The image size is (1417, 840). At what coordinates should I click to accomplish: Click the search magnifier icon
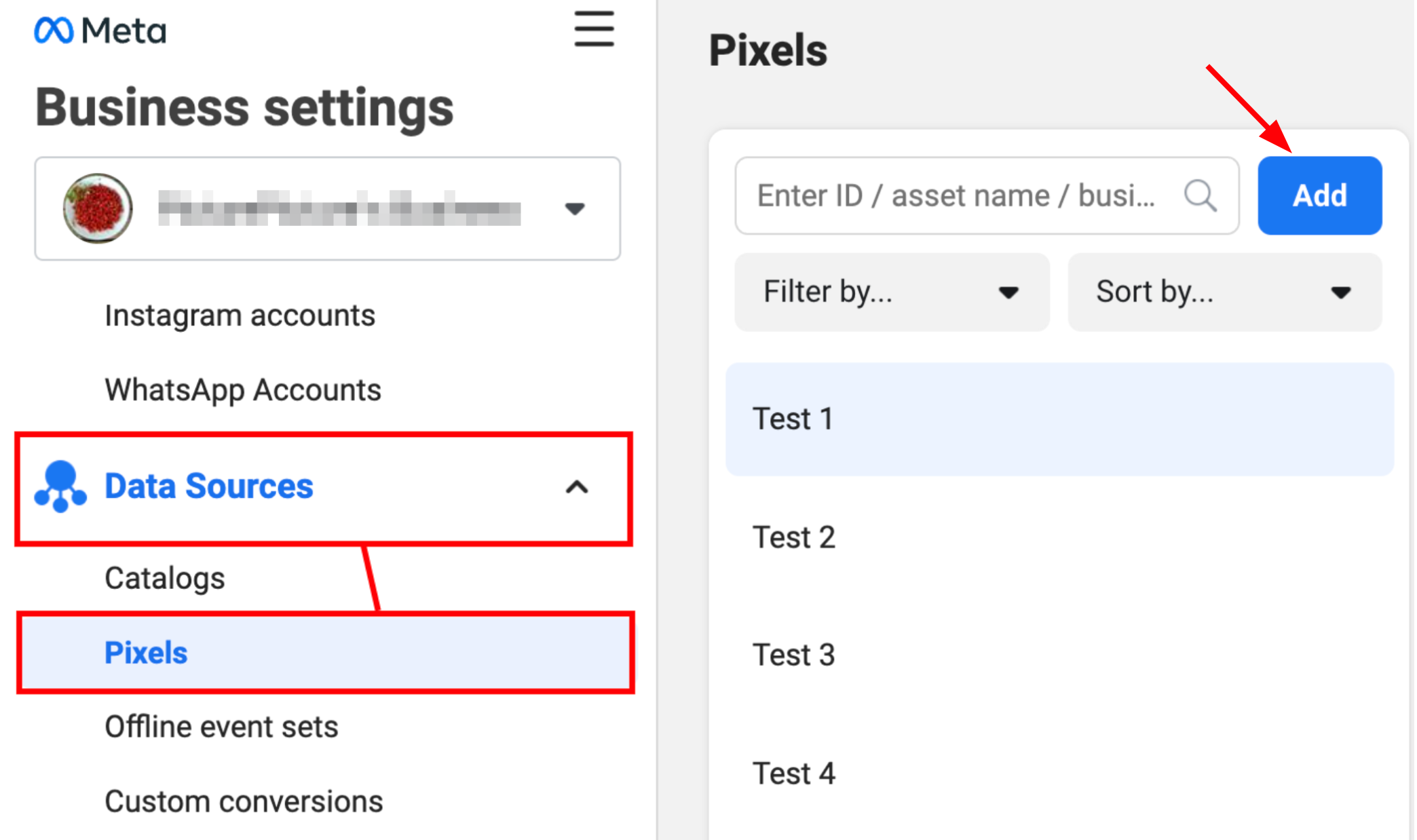tap(1200, 196)
